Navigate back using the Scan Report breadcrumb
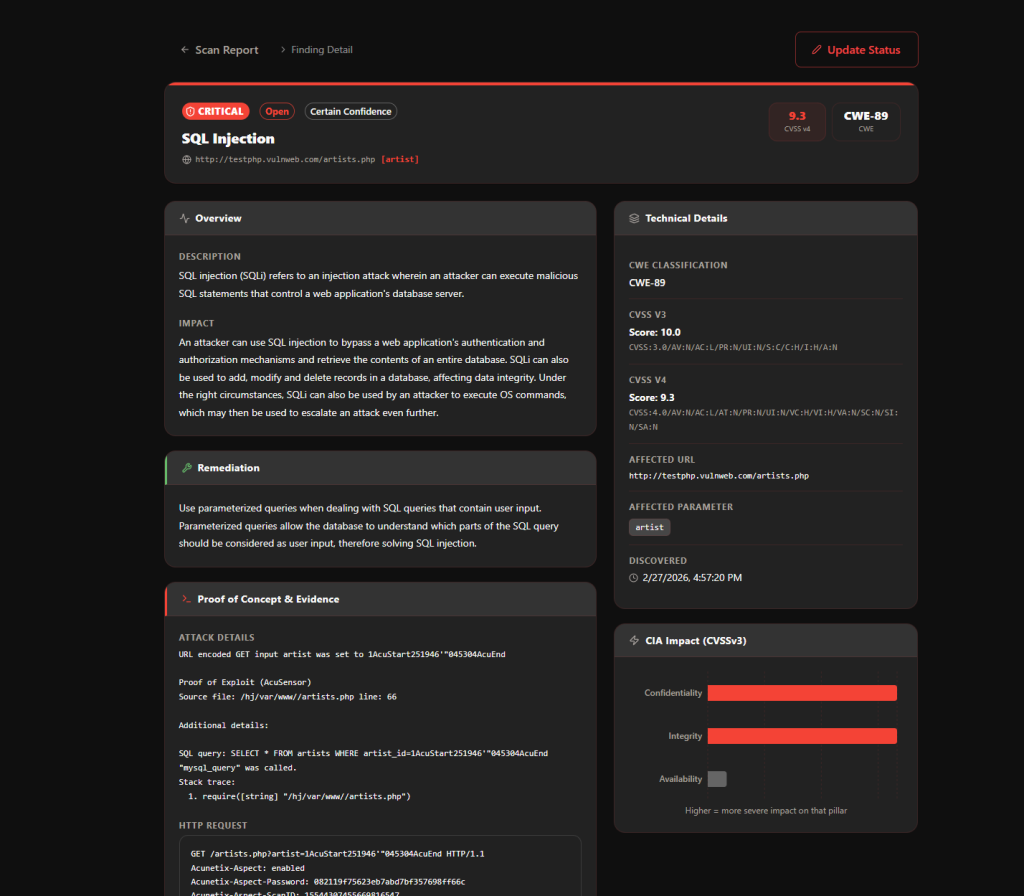The height and width of the screenshot is (896, 1024). 226,49
